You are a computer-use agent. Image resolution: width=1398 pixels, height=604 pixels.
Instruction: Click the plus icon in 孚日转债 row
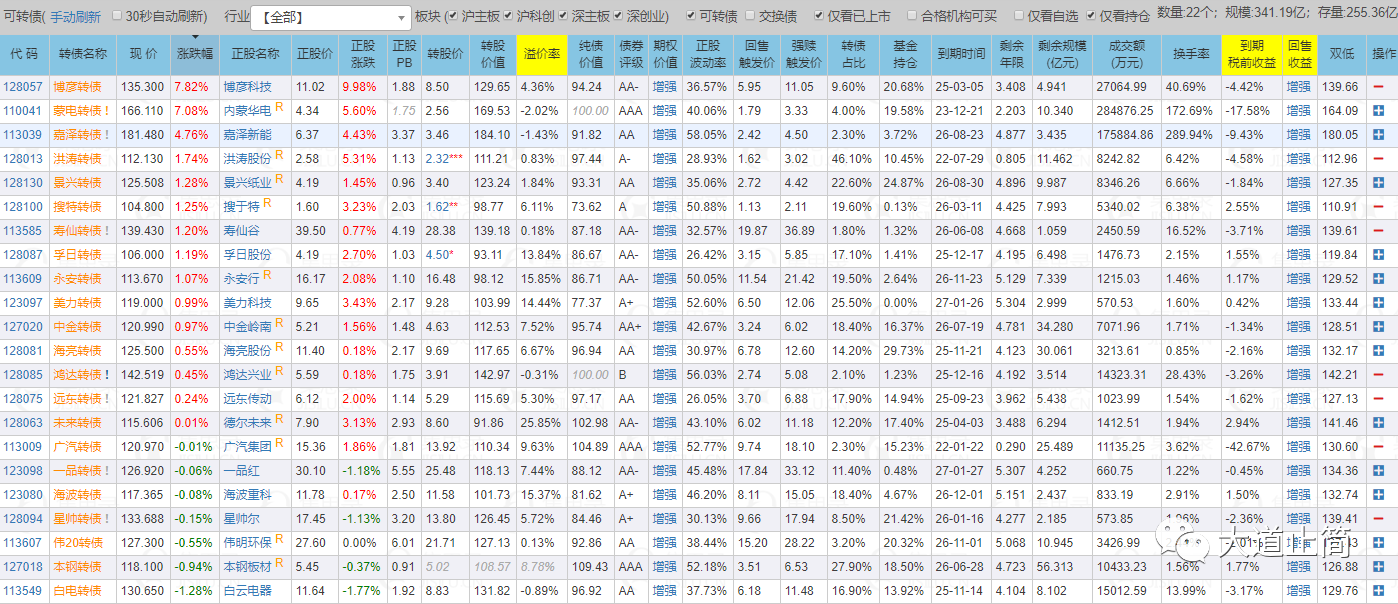click(1379, 255)
